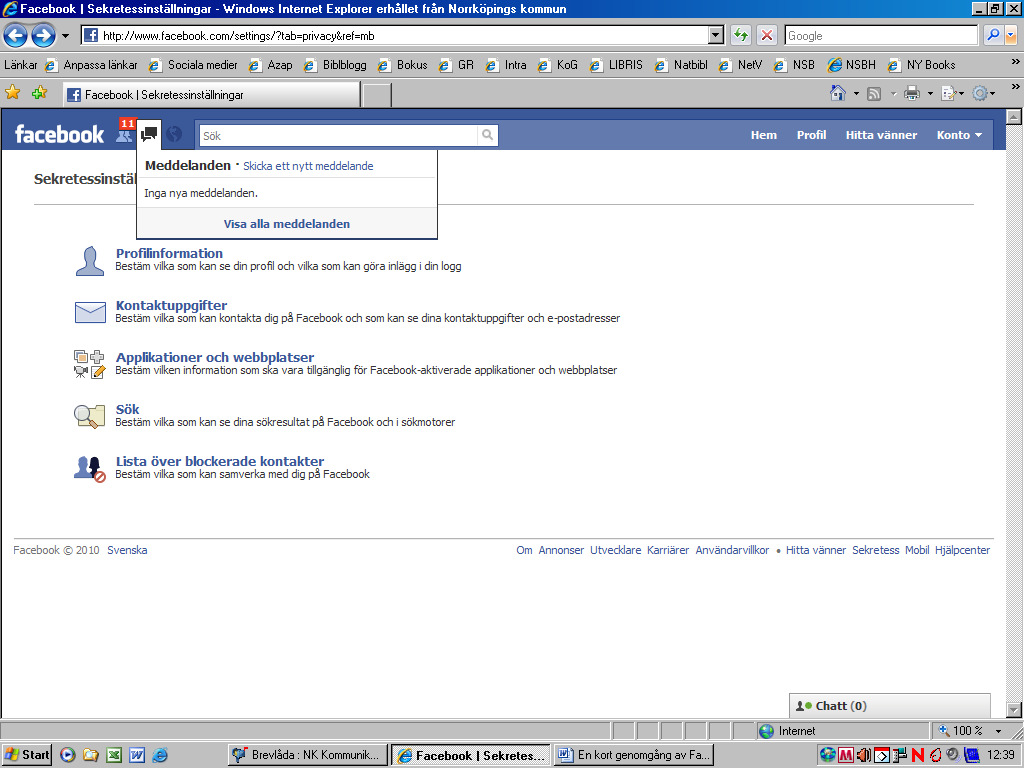1024x768 pixels.
Task: Refresh the page in Internet Explorer
Action: pos(741,35)
